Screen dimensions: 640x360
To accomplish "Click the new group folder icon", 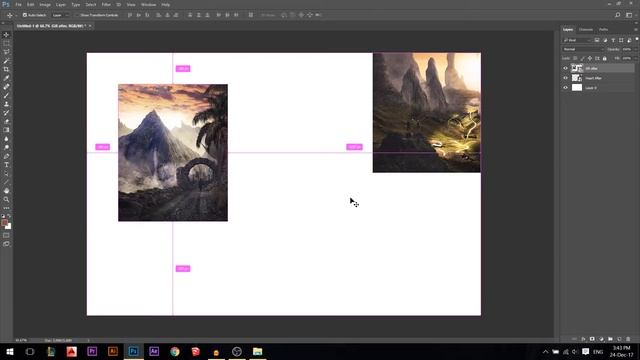I will pyautogui.click(x=610, y=339).
